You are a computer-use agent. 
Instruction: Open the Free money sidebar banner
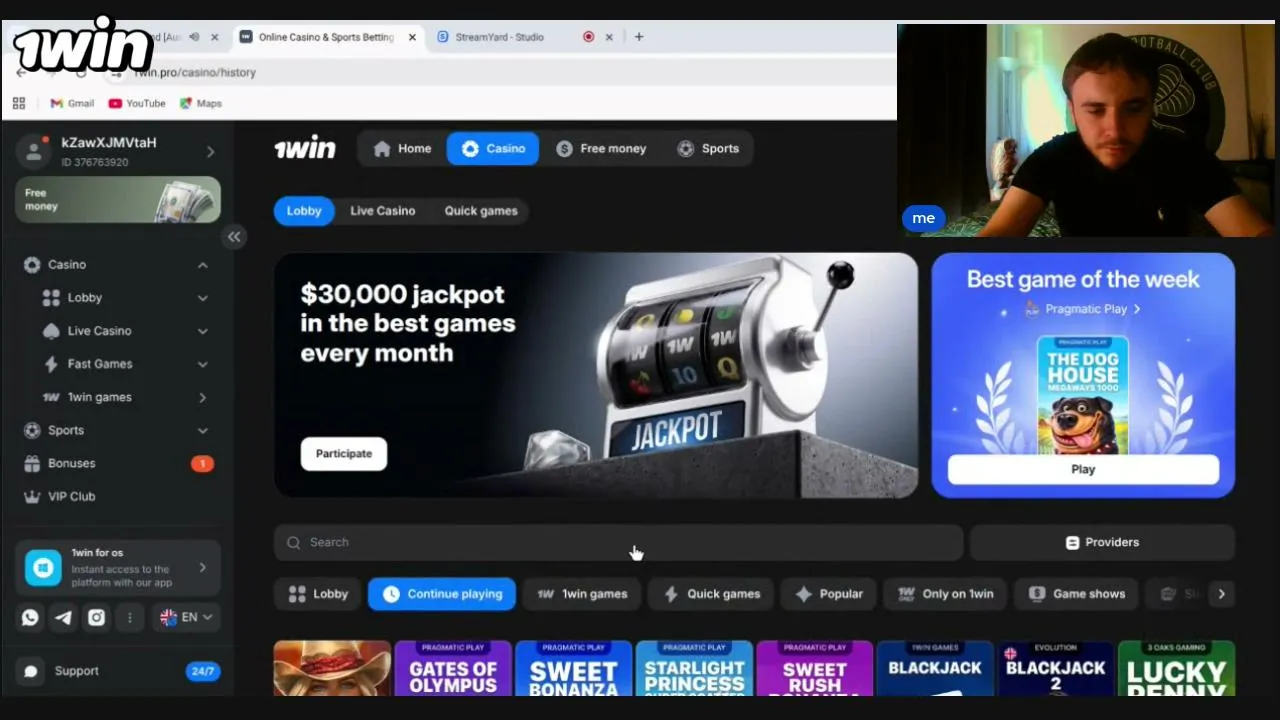coord(118,200)
